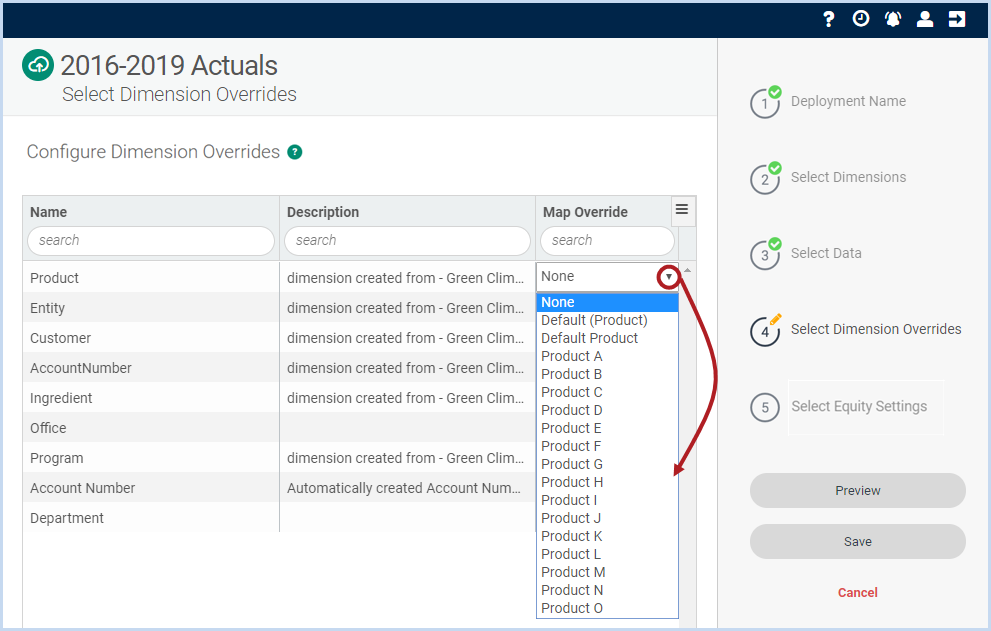Screen dimensions: 991x631
Task: Select the Customer row
Action: [279, 338]
